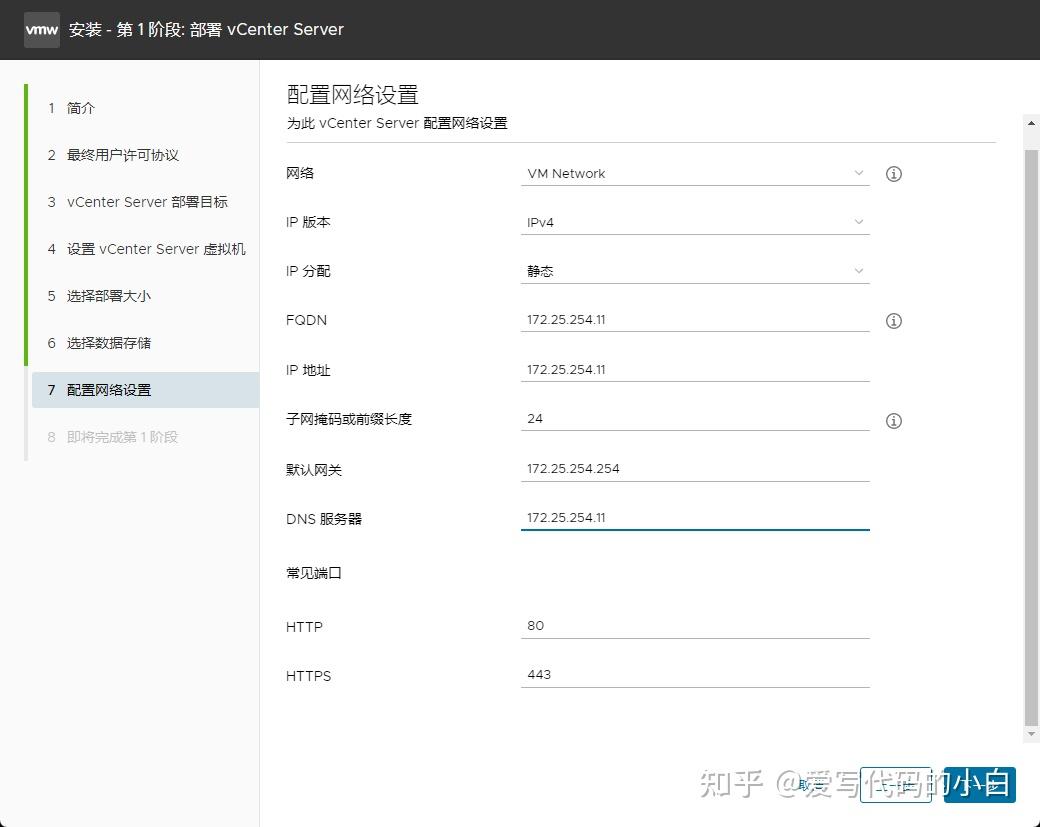Viewport: 1040px width, 827px height.
Task: Click the scrollbar down arrow
Action: (1031, 734)
